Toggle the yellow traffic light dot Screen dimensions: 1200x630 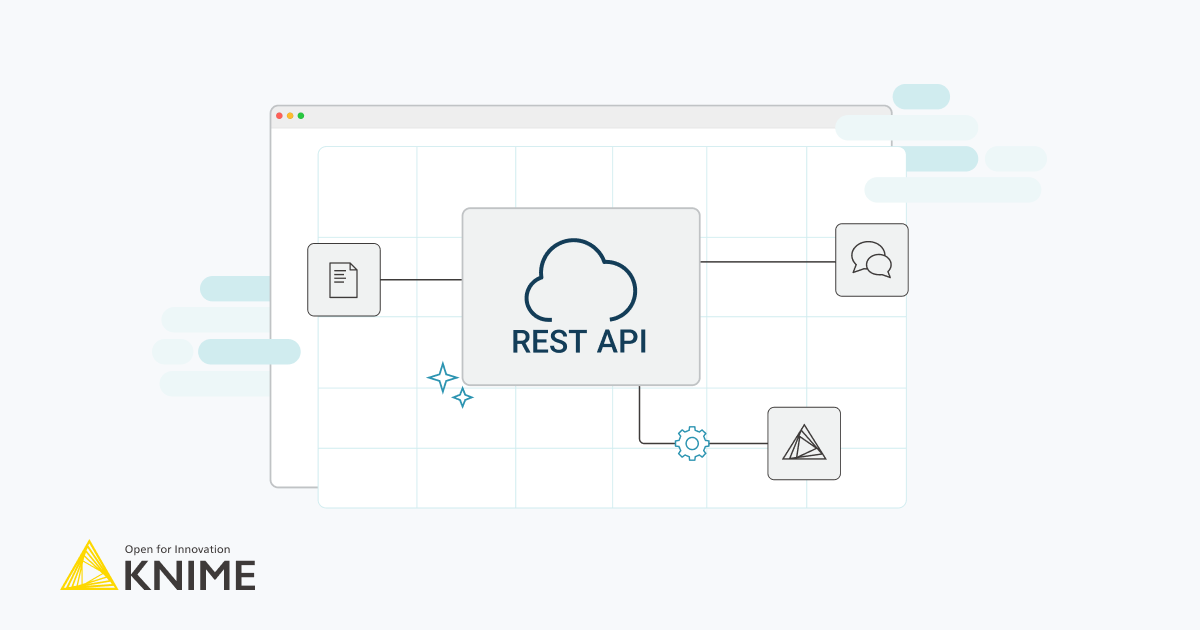click(289, 115)
